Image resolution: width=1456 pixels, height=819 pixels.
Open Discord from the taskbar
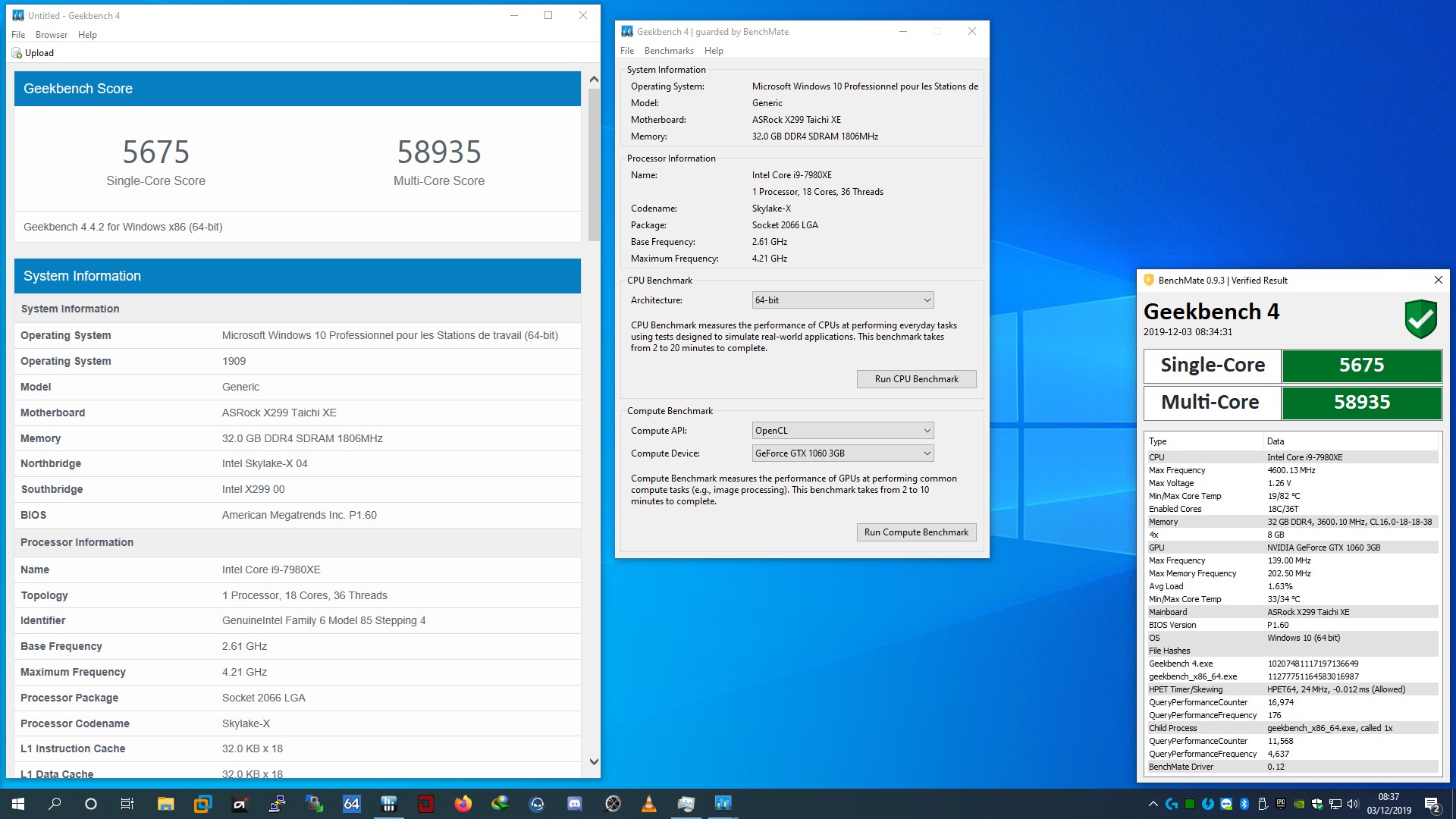[574, 804]
